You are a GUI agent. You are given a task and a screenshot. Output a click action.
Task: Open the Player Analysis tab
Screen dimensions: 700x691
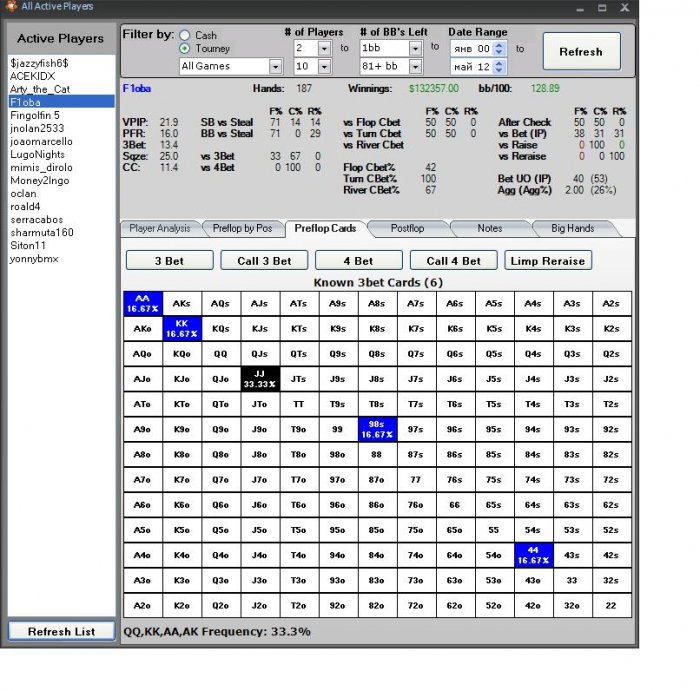click(160, 229)
